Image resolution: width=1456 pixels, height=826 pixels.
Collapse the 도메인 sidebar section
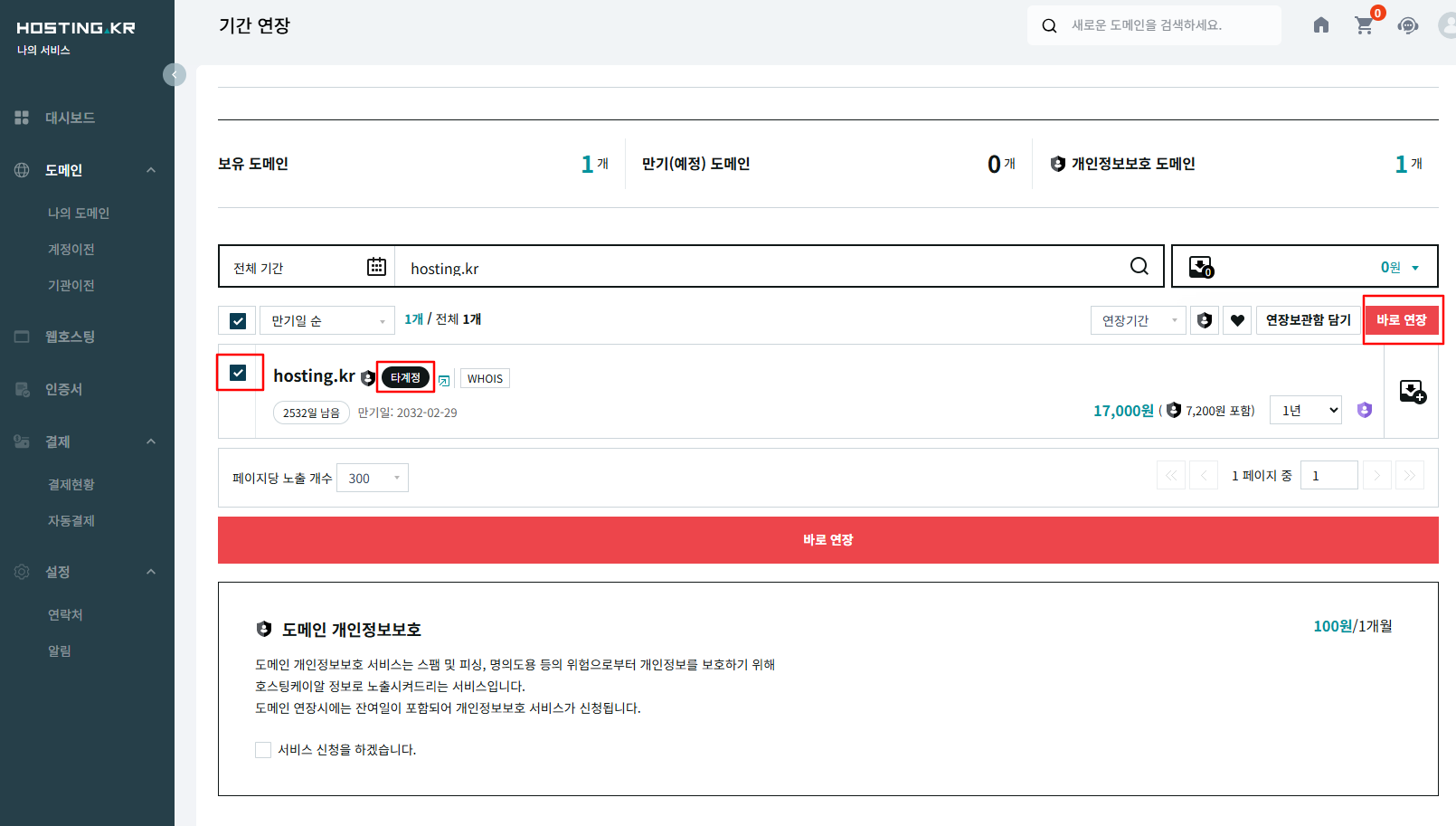151,170
